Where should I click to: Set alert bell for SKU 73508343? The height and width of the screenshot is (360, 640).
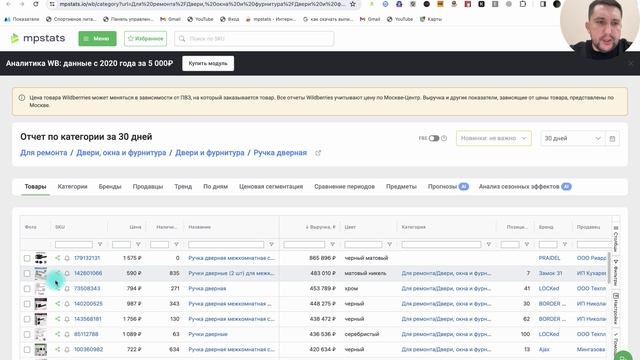(67, 289)
